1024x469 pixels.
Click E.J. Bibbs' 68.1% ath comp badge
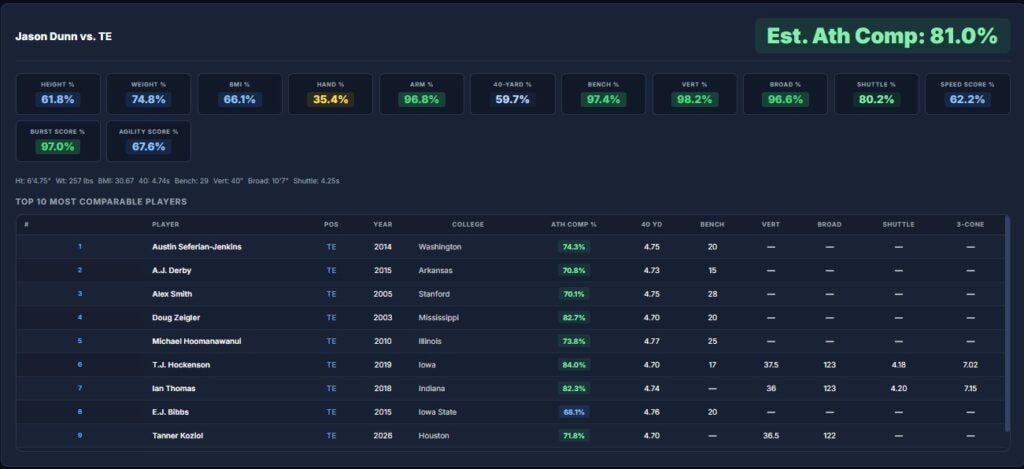[573, 412]
